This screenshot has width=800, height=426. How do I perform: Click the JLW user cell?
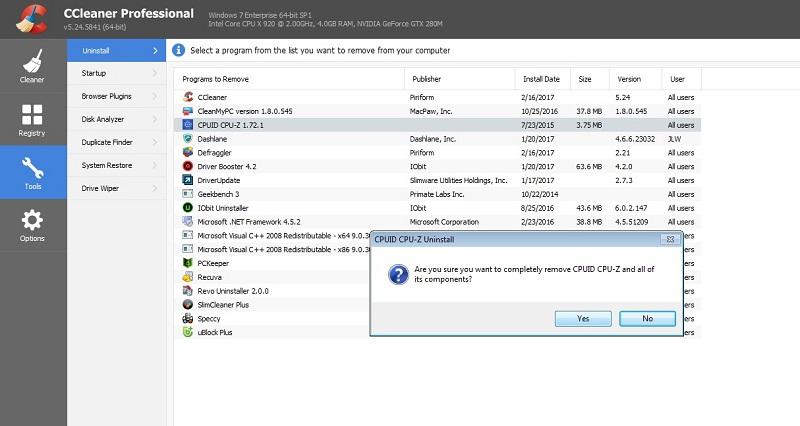coord(674,139)
